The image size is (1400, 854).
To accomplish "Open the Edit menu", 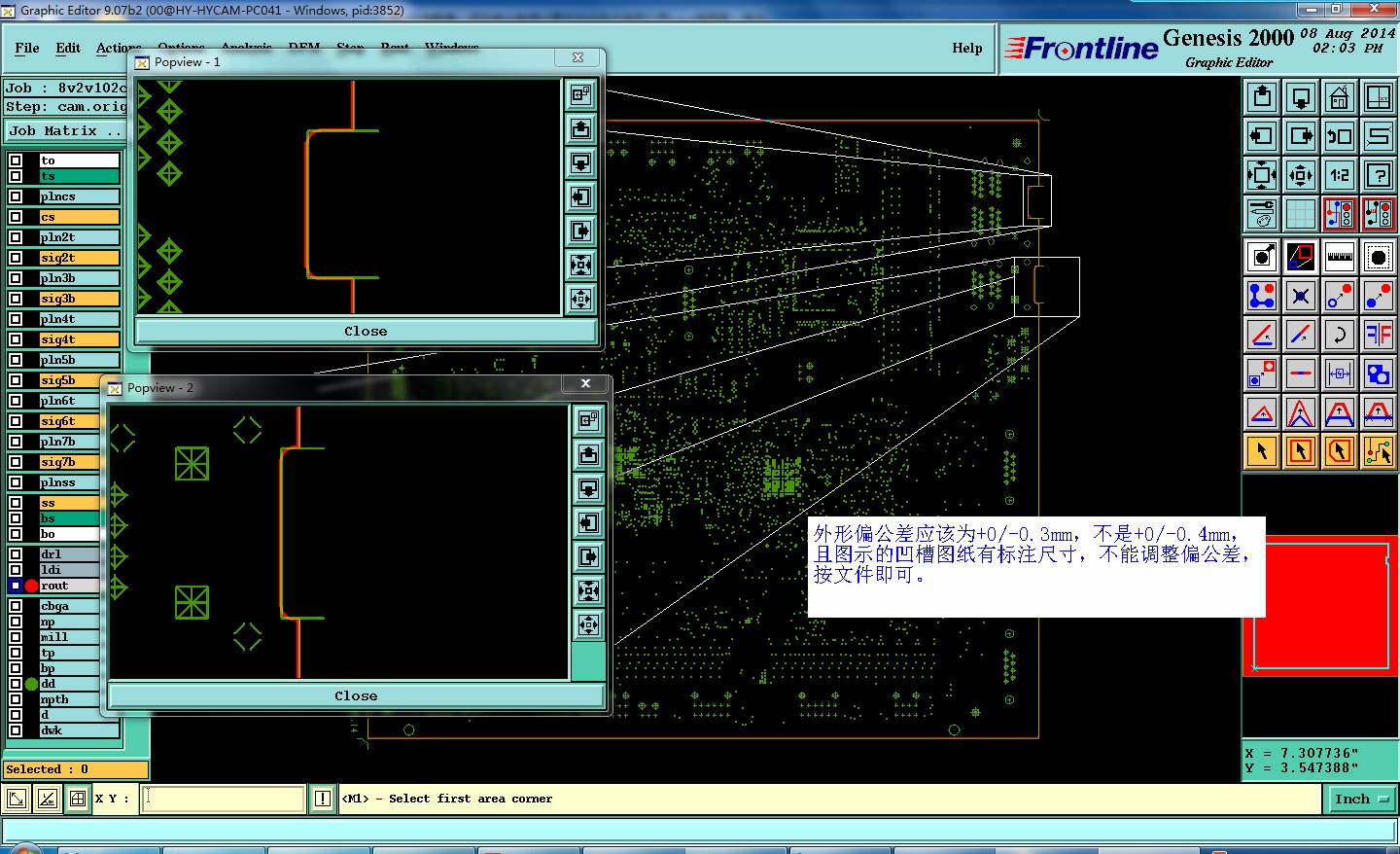I will (68, 48).
